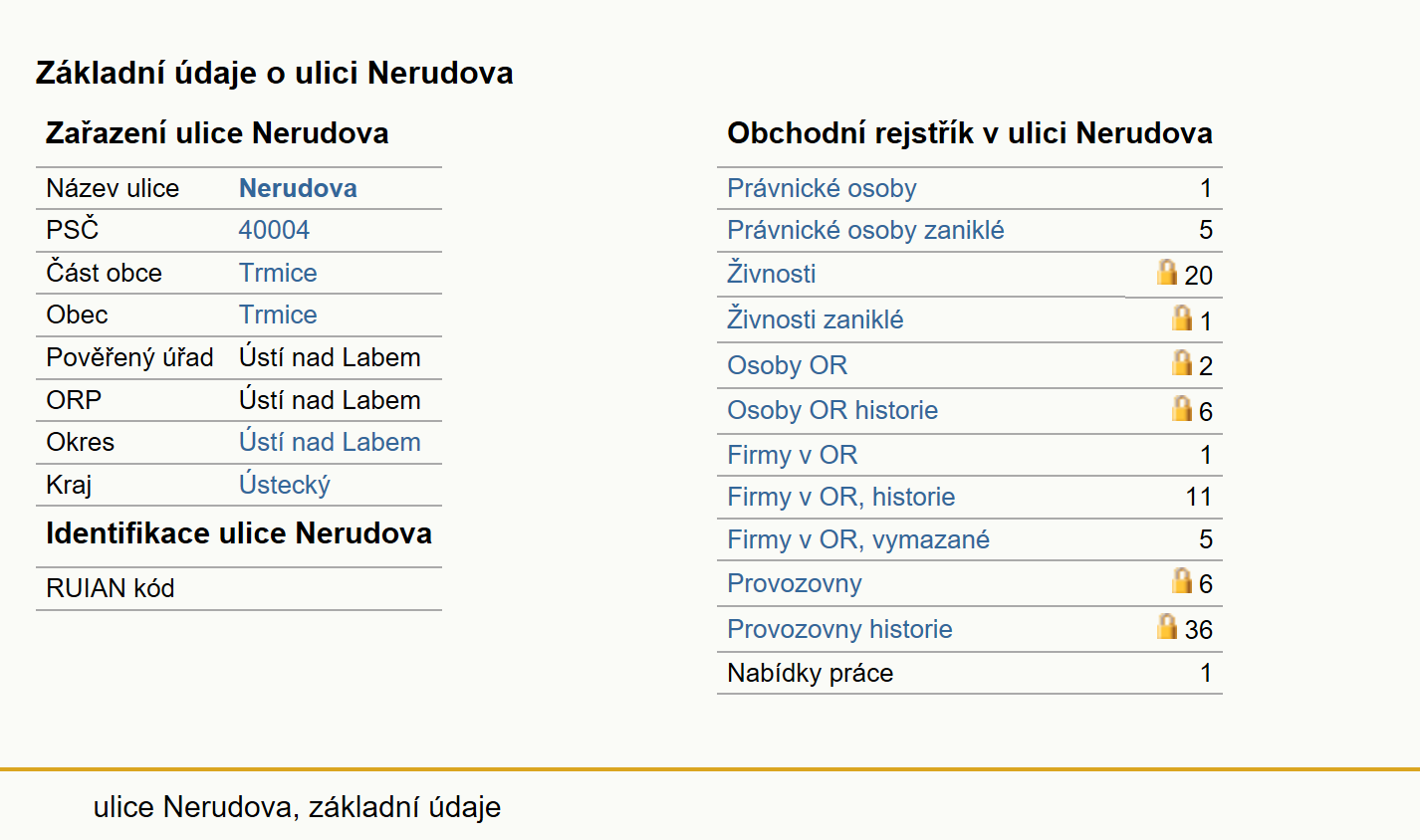Click the lock icon in Osoby OR row
1420x840 pixels.
point(1182,362)
